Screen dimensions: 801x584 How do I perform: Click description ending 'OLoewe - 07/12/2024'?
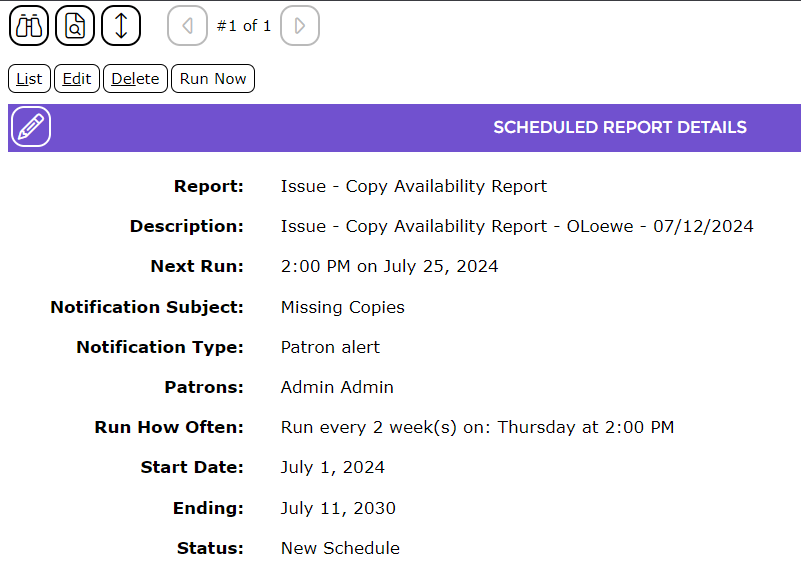(x=517, y=226)
